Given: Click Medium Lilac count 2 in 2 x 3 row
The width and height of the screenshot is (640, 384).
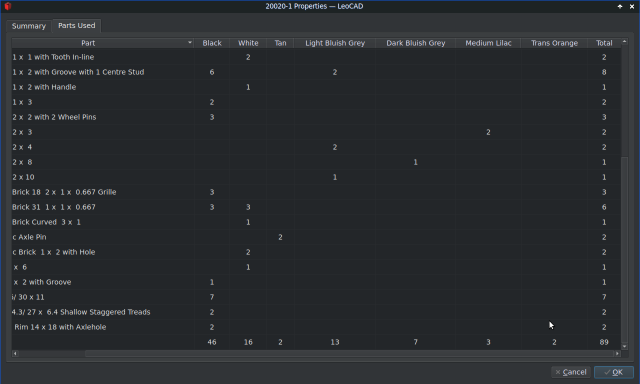Looking at the screenshot, I should pos(488,132).
